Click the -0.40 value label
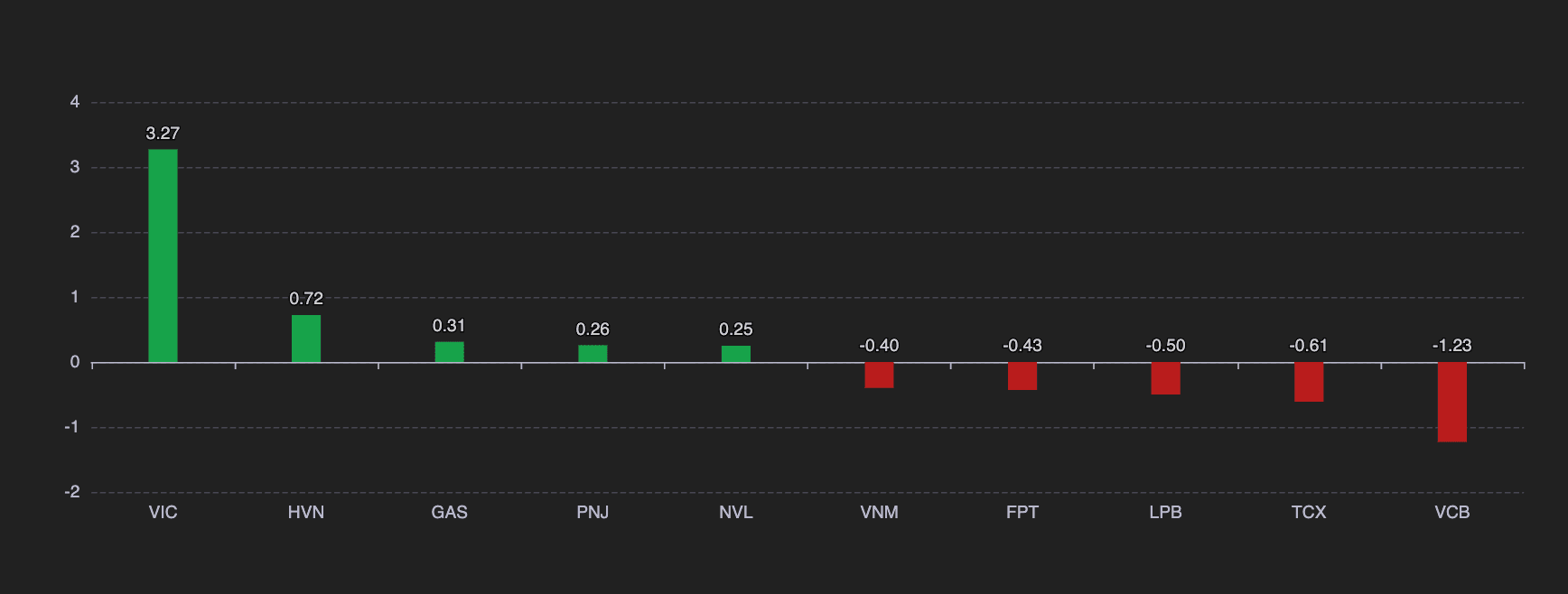1568x594 pixels. click(x=879, y=346)
